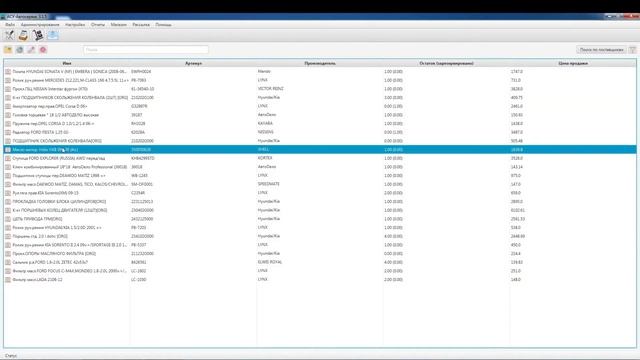
Task: Open the Помощь menu
Action: (x=163, y=24)
